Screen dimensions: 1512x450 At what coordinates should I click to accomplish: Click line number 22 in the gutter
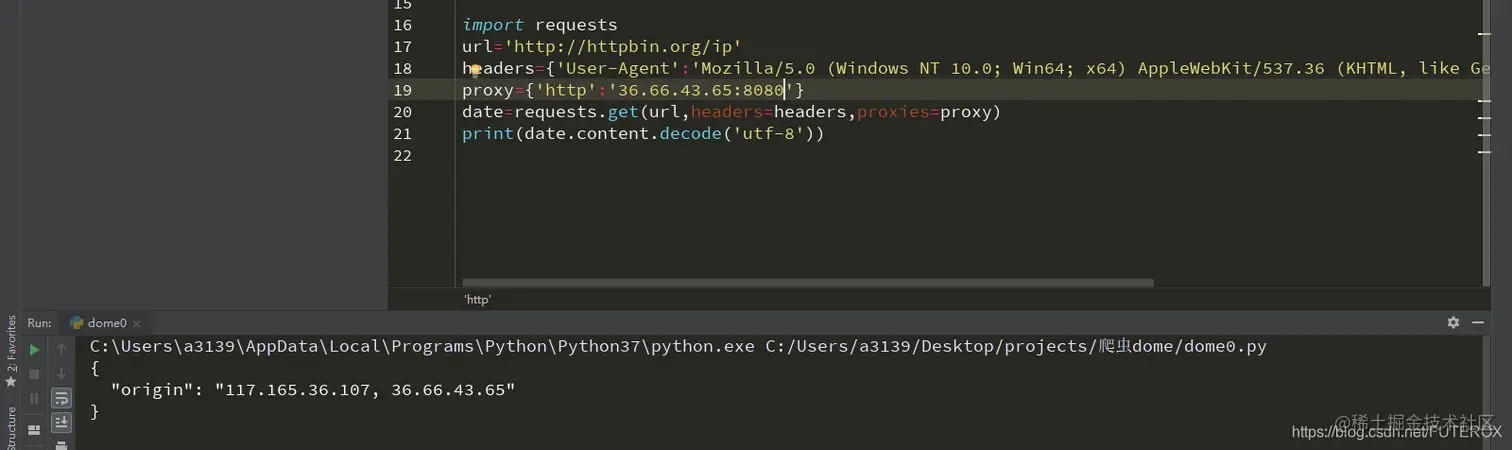tap(402, 156)
